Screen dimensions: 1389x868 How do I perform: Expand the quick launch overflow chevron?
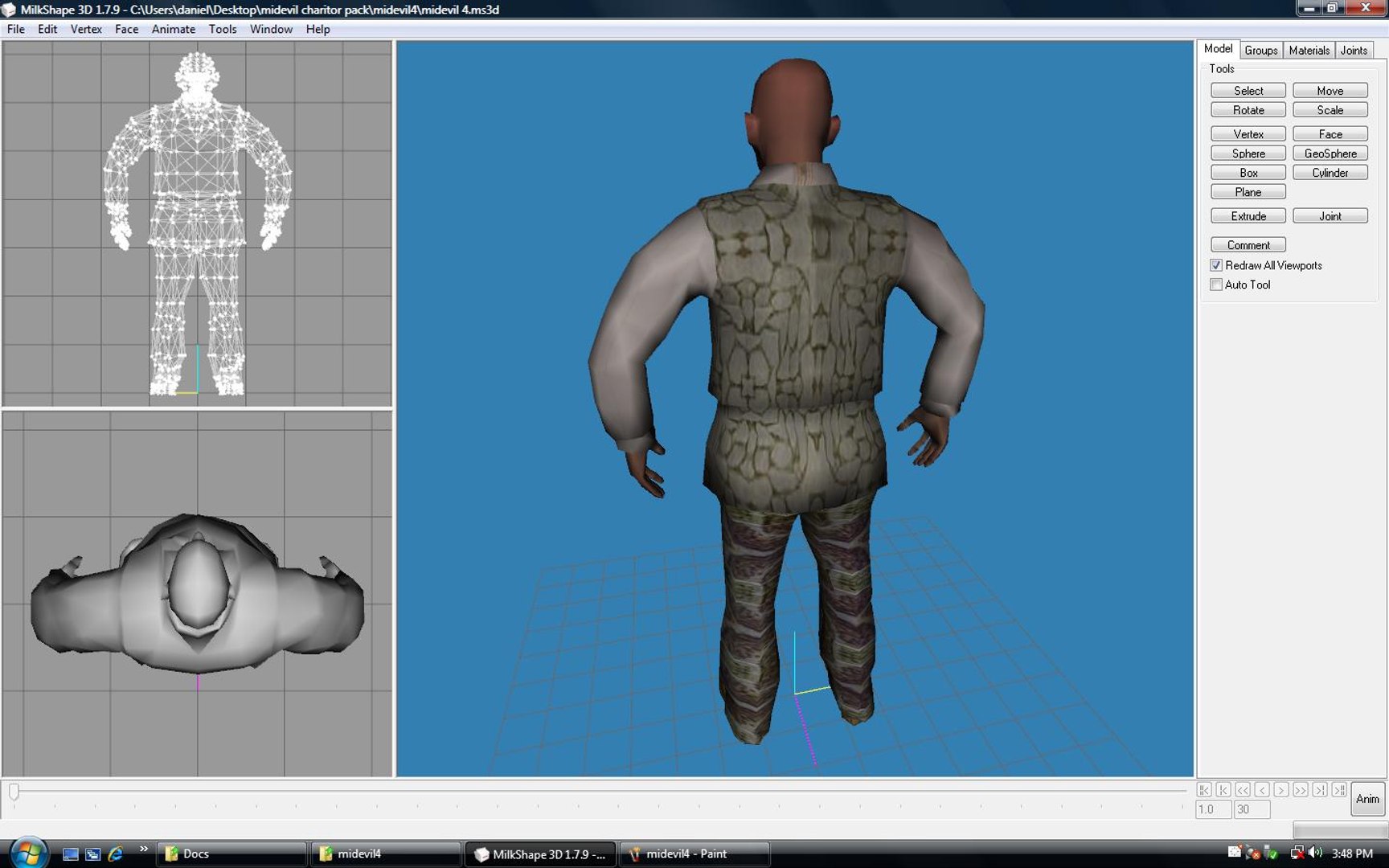click(x=143, y=849)
